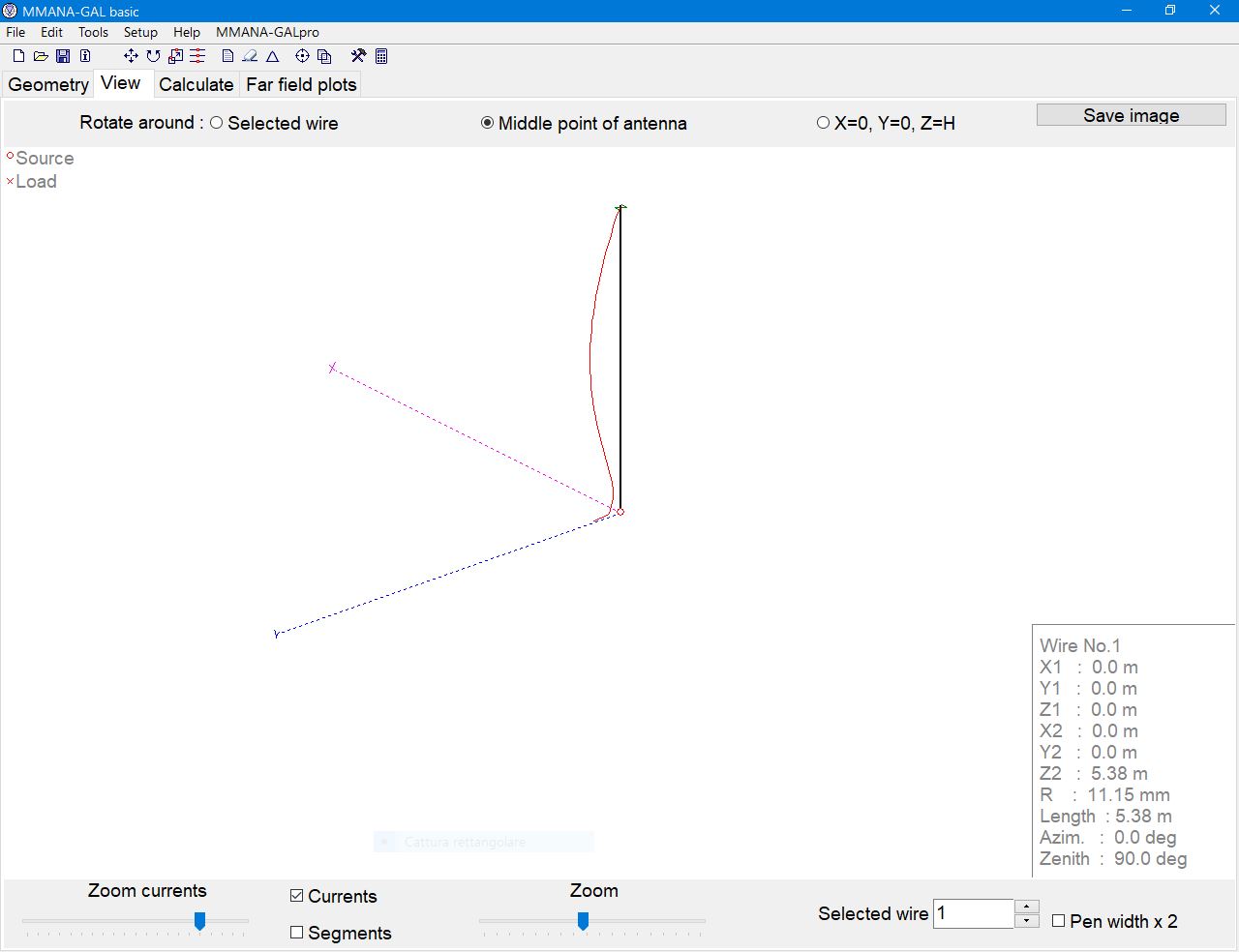
Task: Click the crosshair target toolbar icon
Action: click(302, 56)
